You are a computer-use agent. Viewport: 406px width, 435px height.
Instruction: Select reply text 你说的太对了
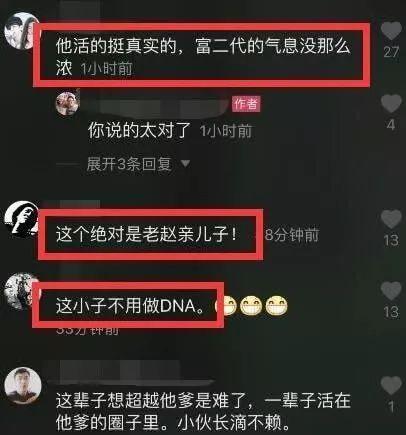(x=139, y=130)
